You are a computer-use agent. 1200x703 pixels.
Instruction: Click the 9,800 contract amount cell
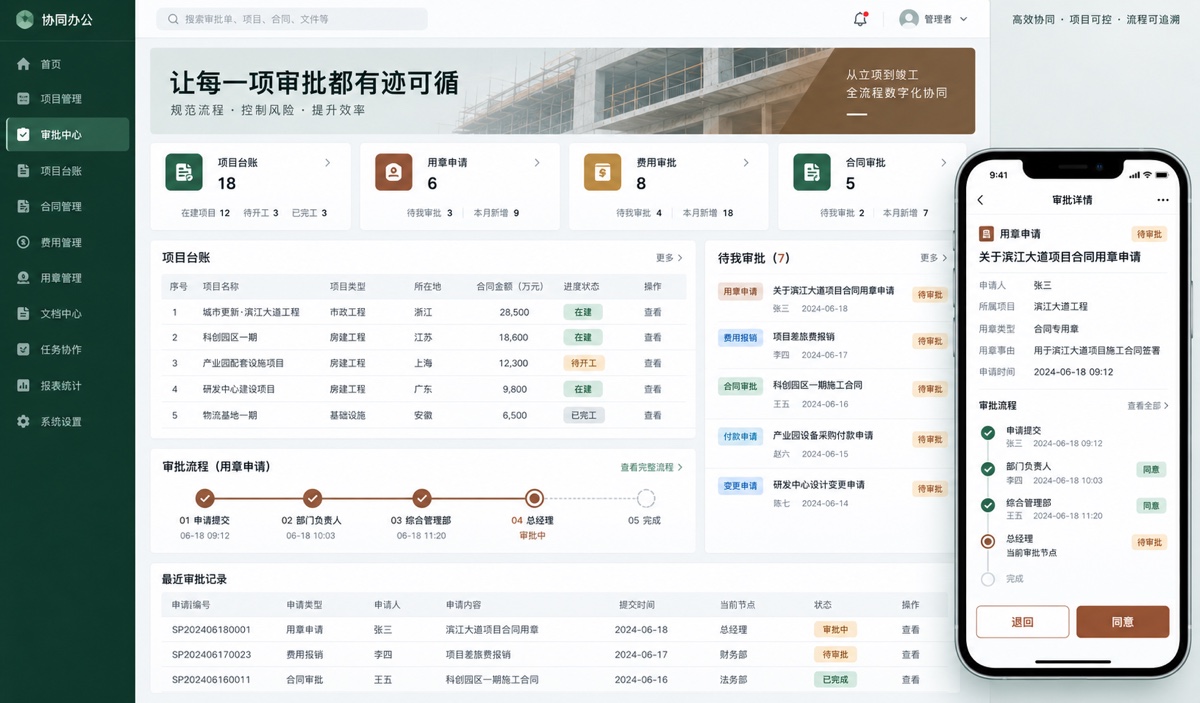point(515,389)
